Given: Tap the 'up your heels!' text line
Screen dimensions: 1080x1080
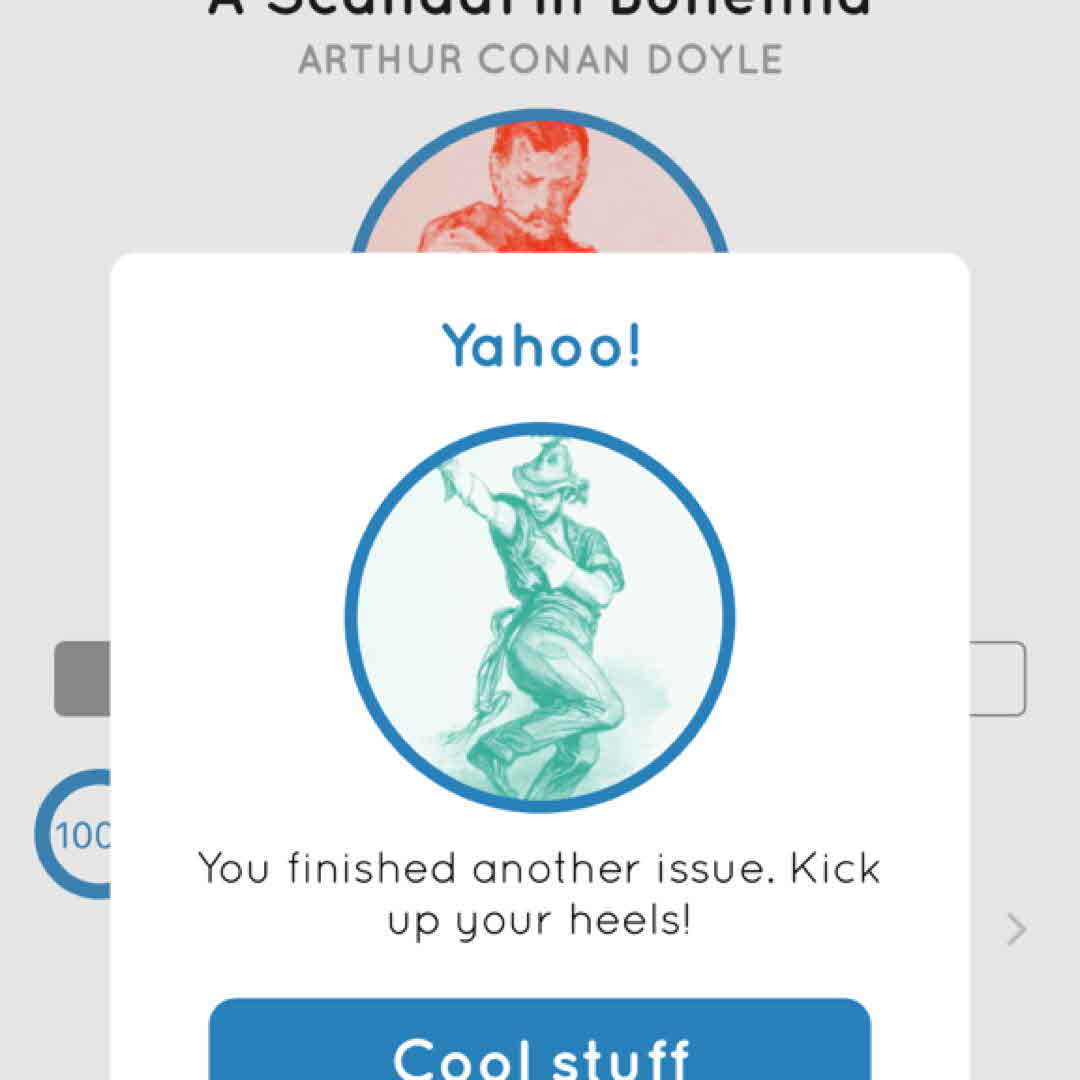Looking at the screenshot, I should (x=540, y=921).
